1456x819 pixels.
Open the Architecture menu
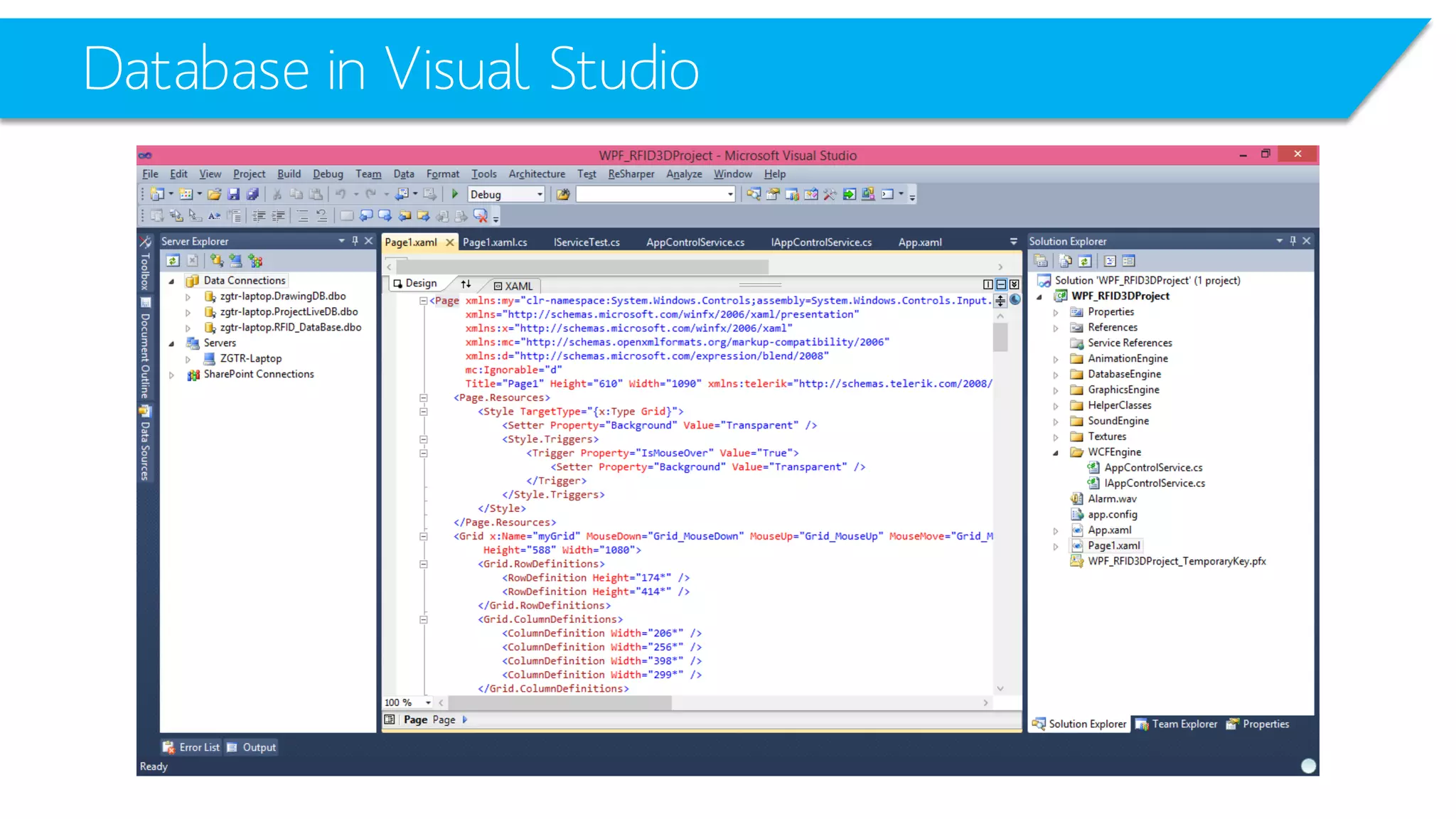(x=537, y=174)
